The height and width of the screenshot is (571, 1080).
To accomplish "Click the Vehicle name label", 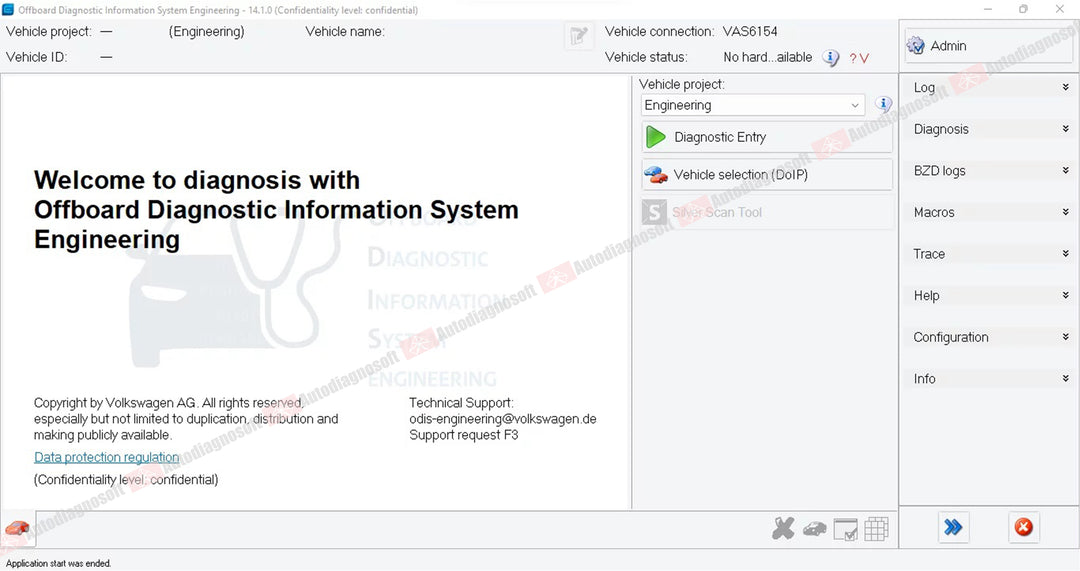I will pyautogui.click(x=345, y=32).
